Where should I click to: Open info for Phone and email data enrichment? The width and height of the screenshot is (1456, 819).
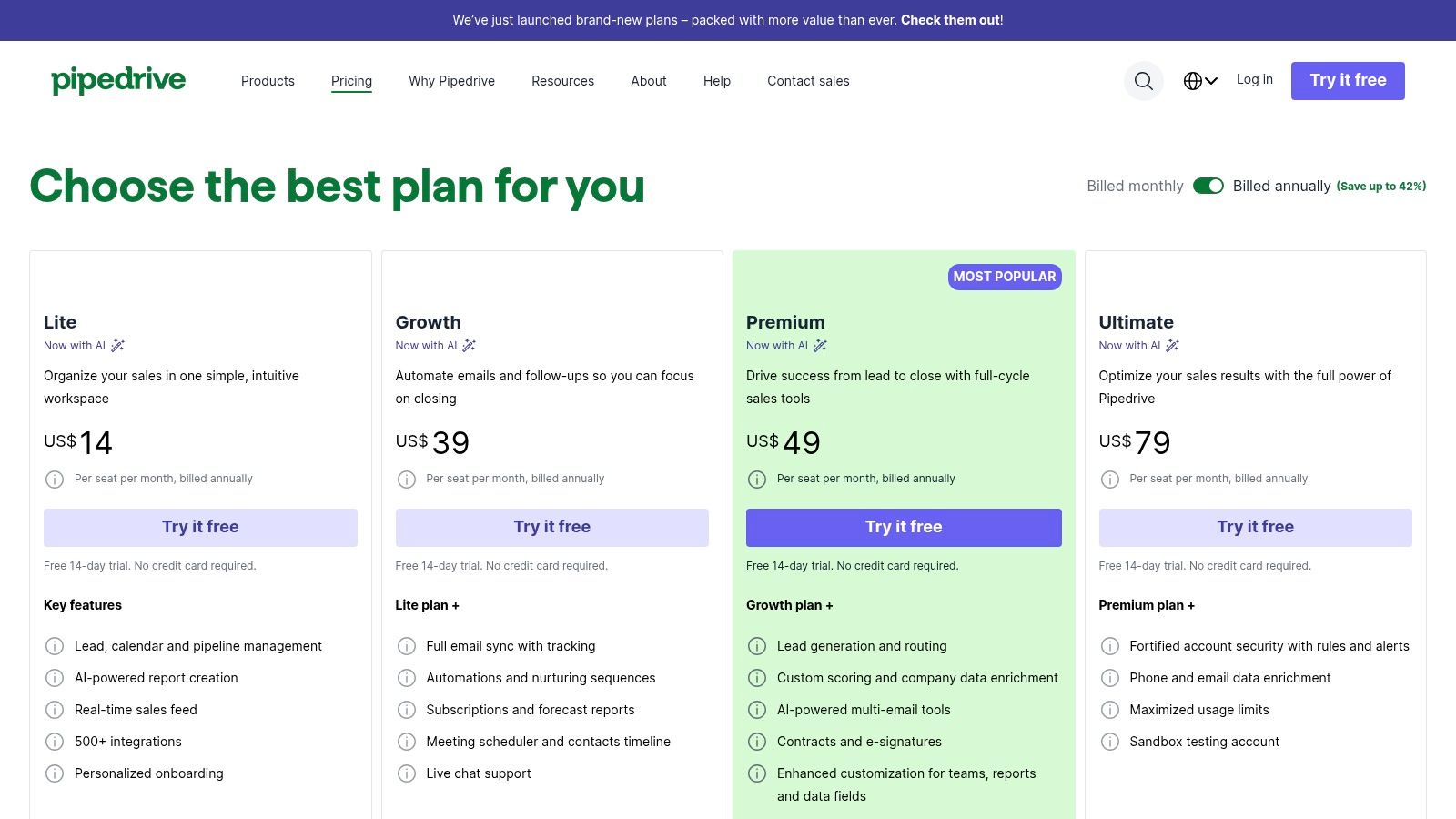coord(1110,678)
